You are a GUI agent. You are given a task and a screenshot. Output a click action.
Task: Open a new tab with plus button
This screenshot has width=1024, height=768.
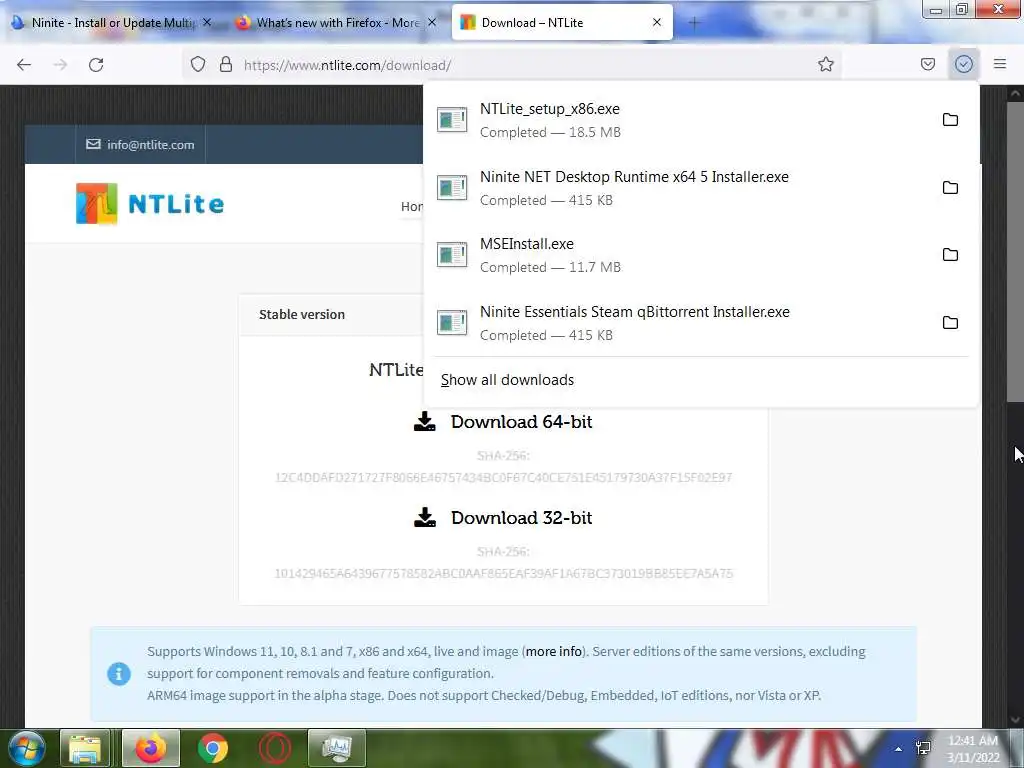[694, 23]
